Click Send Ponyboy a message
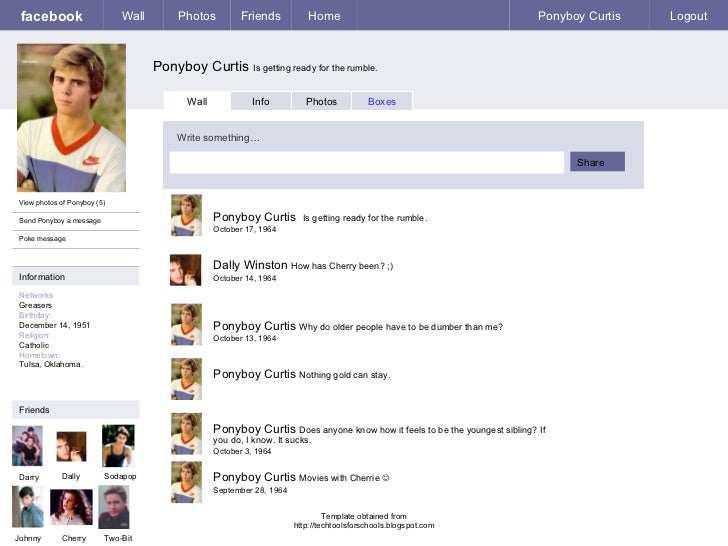This screenshot has width=728, height=546. point(60,221)
